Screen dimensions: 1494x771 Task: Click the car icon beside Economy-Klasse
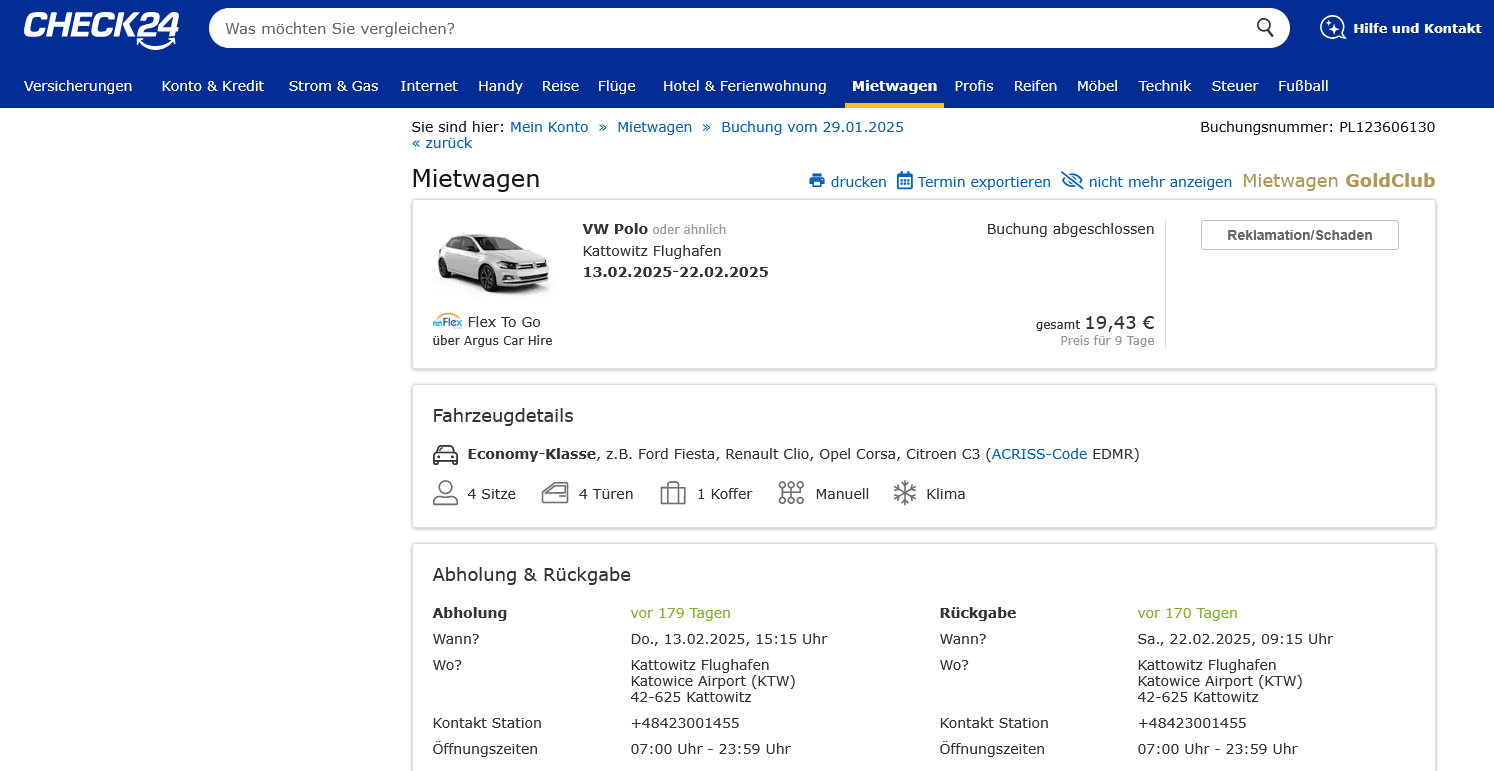point(445,455)
